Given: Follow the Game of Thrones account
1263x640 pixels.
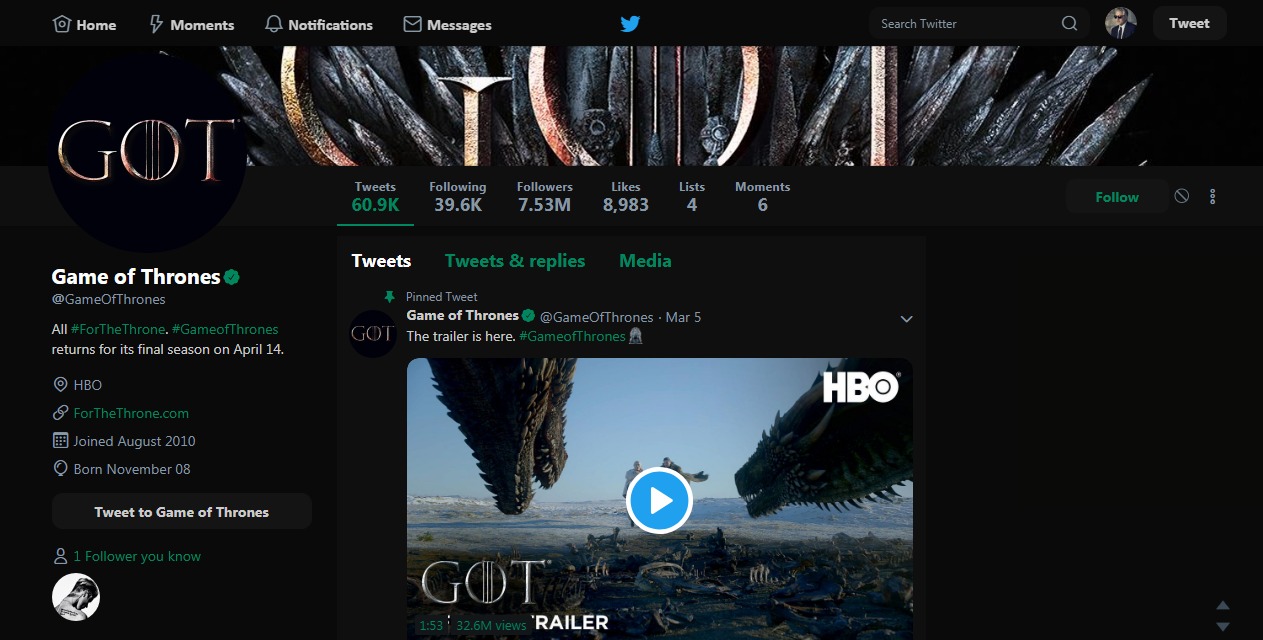Looking at the screenshot, I should coord(1116,196).
